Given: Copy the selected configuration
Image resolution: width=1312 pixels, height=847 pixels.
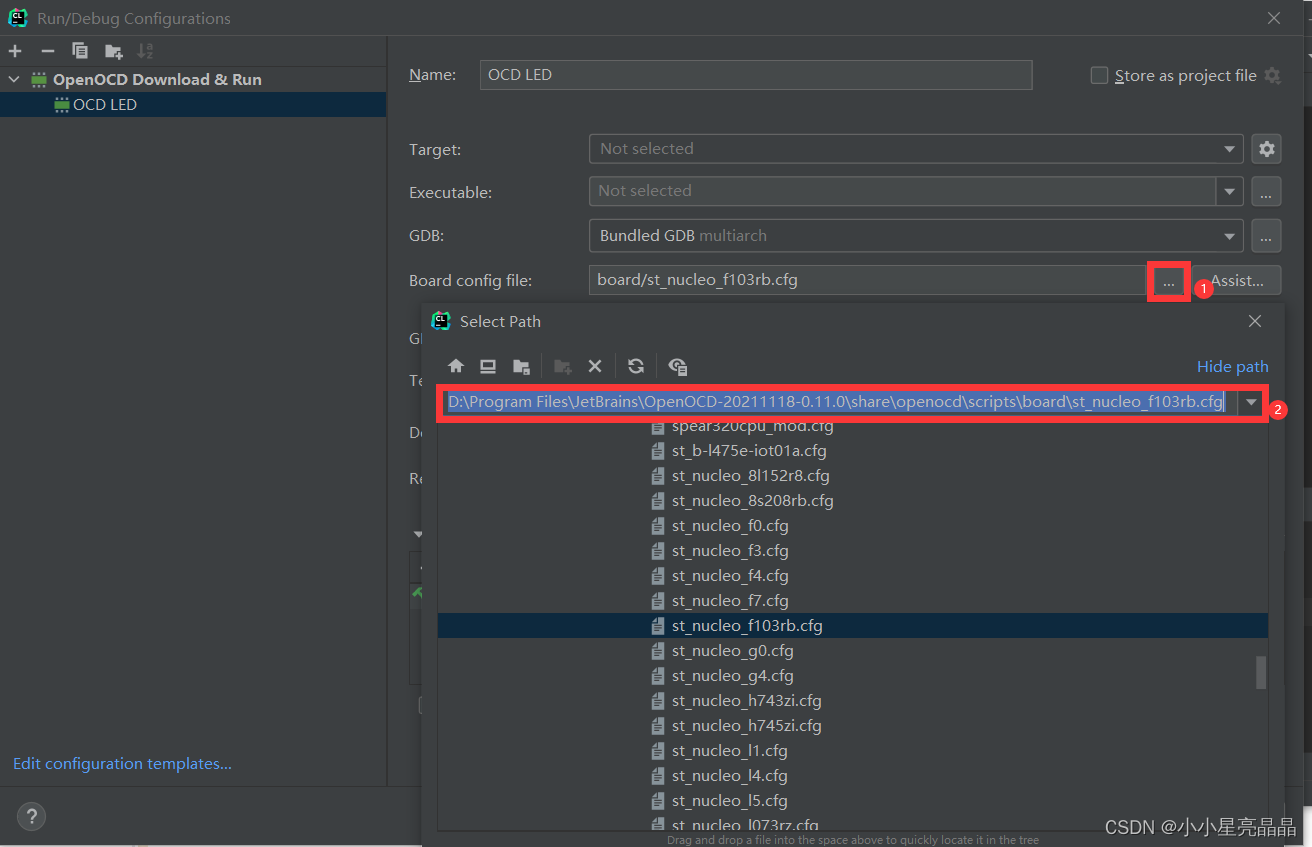Looking at the screenshot, I should click(x=80, y=51).
